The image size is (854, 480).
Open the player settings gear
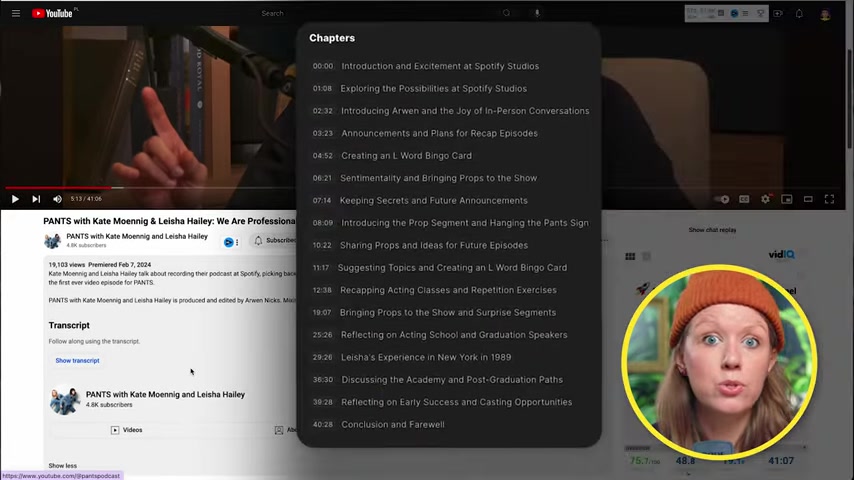click(x=765, y=199)
